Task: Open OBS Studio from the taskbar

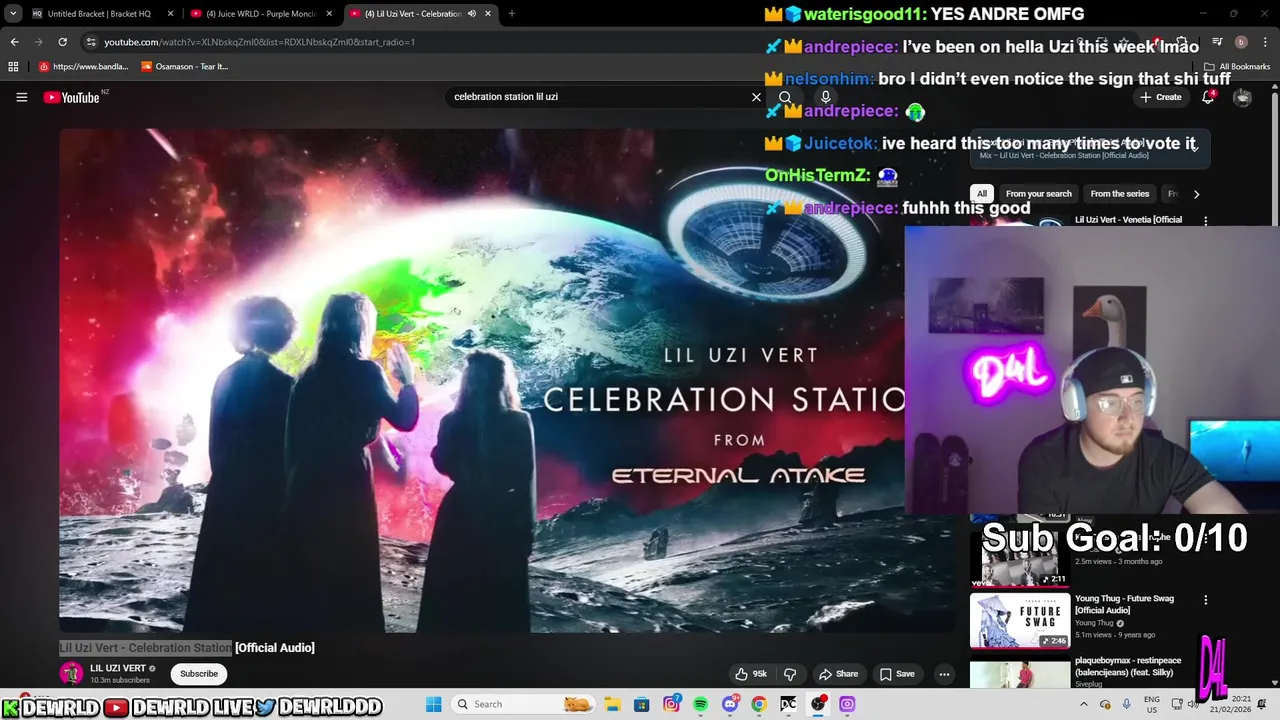Action: [818, 704]
